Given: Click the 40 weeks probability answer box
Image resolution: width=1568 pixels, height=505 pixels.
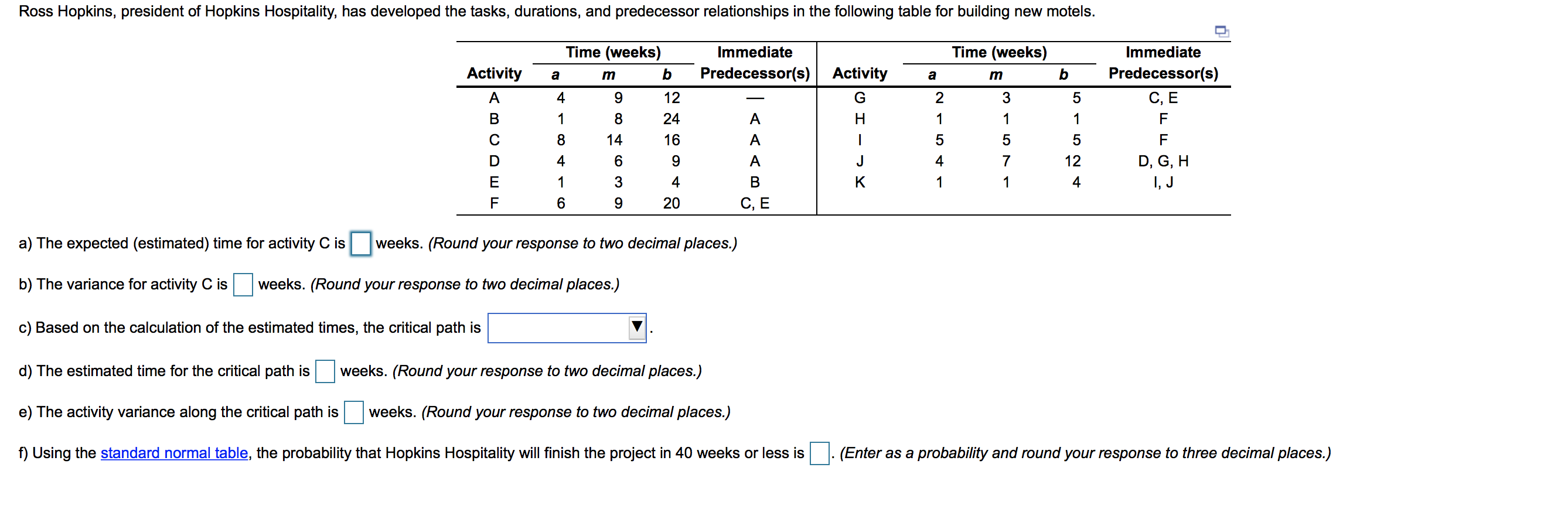Looking at the screenshot, I should 819,453.
